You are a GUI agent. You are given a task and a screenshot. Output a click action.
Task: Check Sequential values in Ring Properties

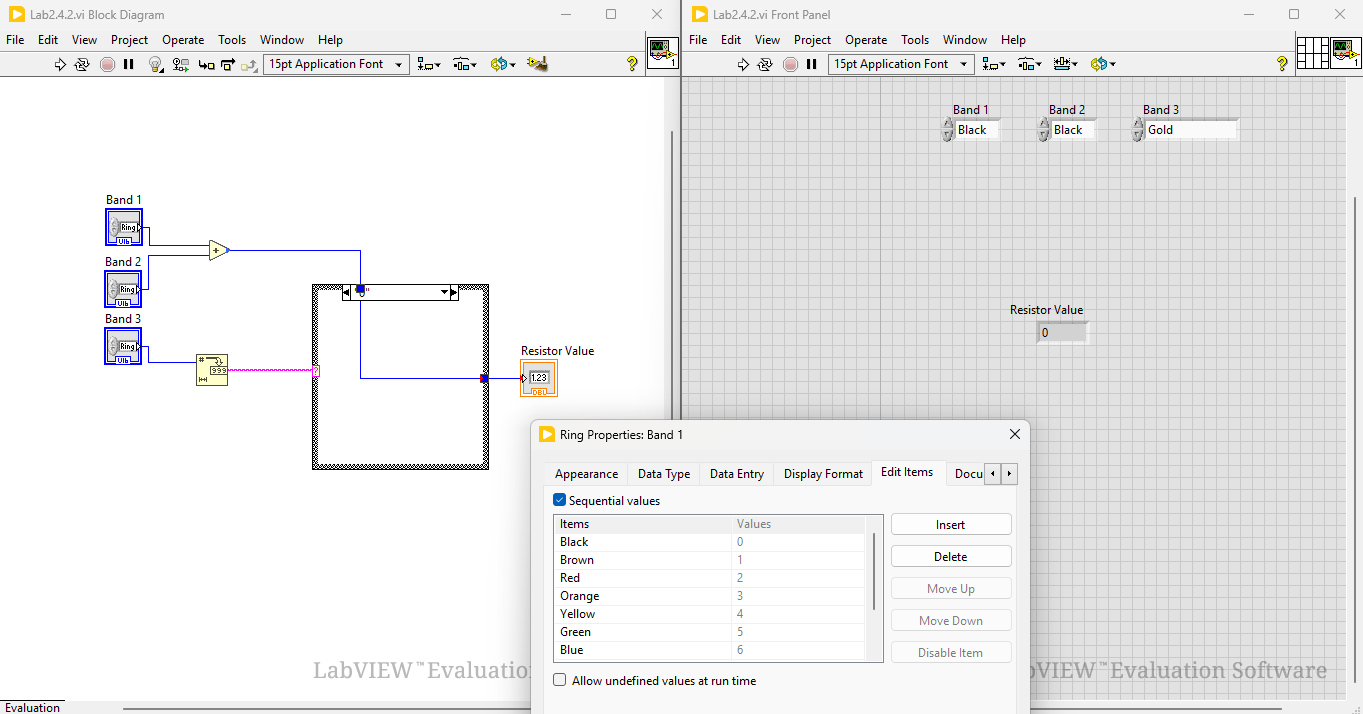tap(560, 500)
